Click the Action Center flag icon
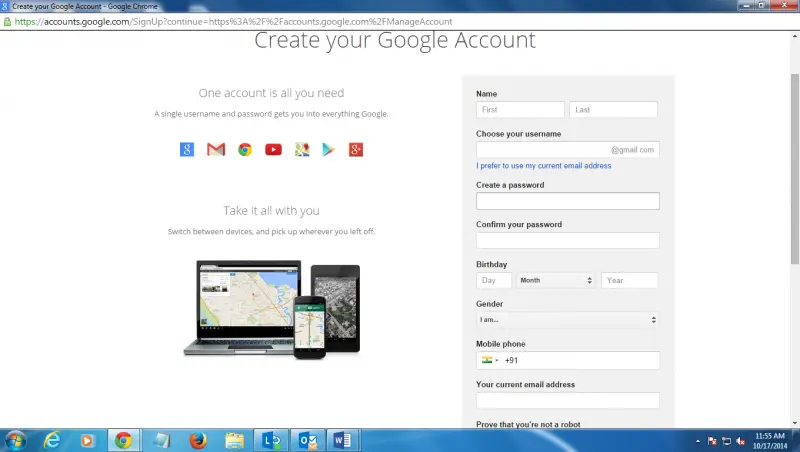This screenshot has height=452, width=800. point(712,441)
